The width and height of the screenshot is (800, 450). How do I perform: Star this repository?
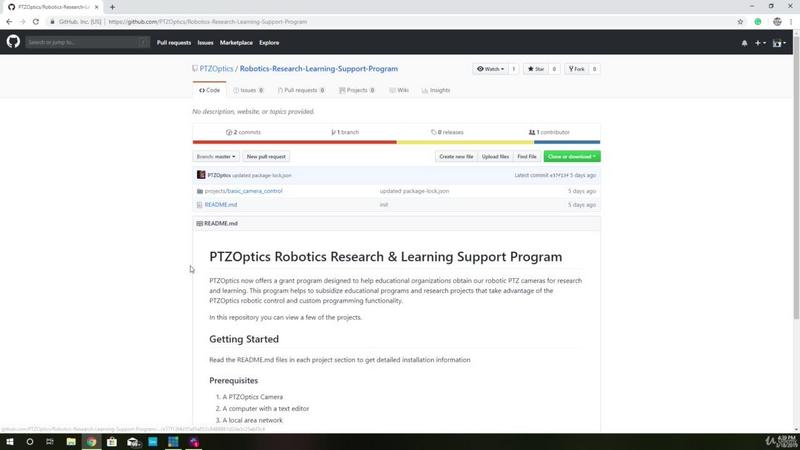(536, 69)
